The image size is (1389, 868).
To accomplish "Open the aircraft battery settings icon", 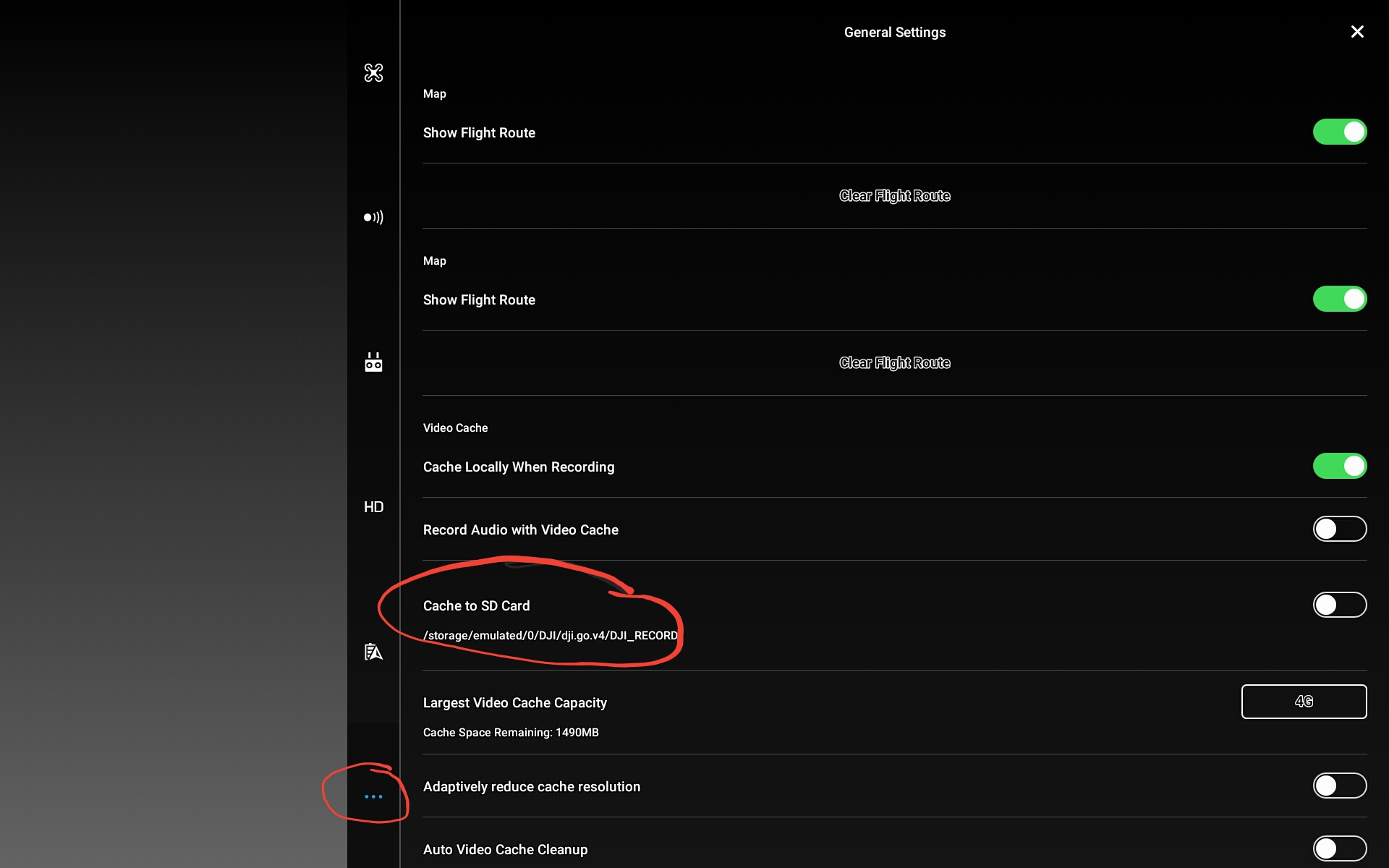I will coord(373,652).
